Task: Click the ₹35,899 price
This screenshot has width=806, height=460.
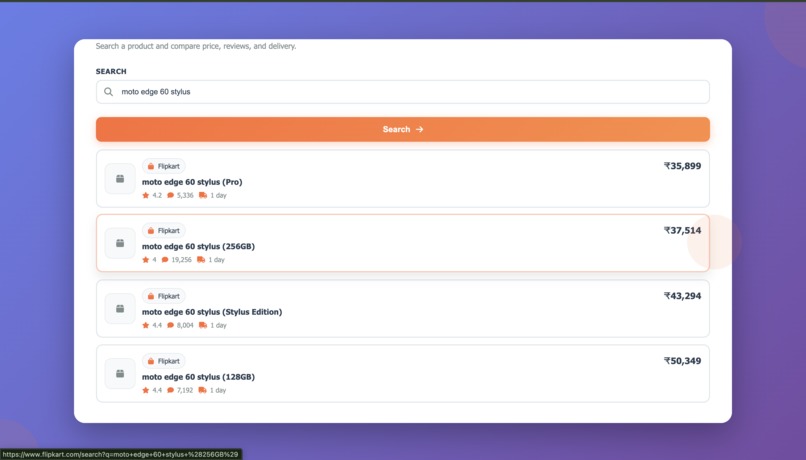Action: [x=682, y=166]
